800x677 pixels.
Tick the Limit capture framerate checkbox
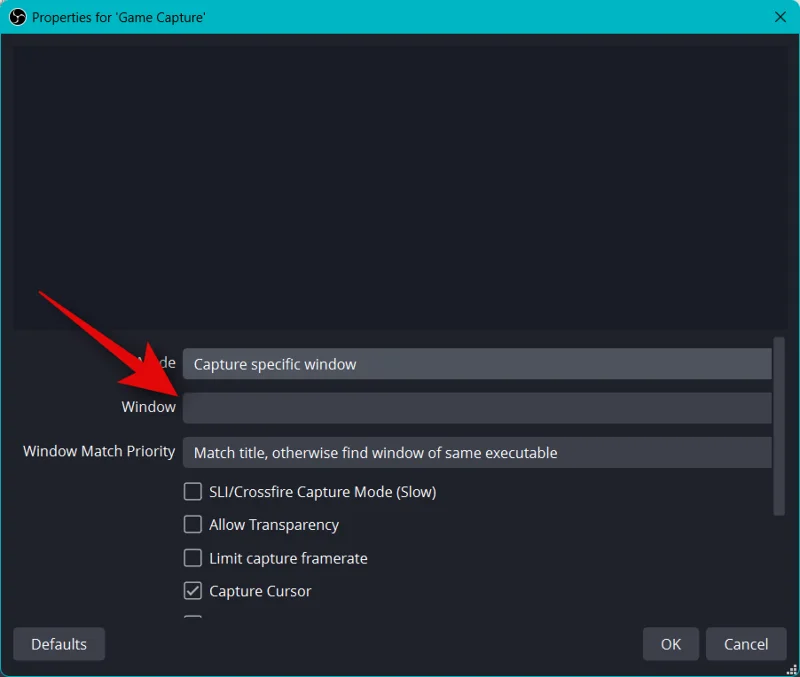[x=193, y=558]
